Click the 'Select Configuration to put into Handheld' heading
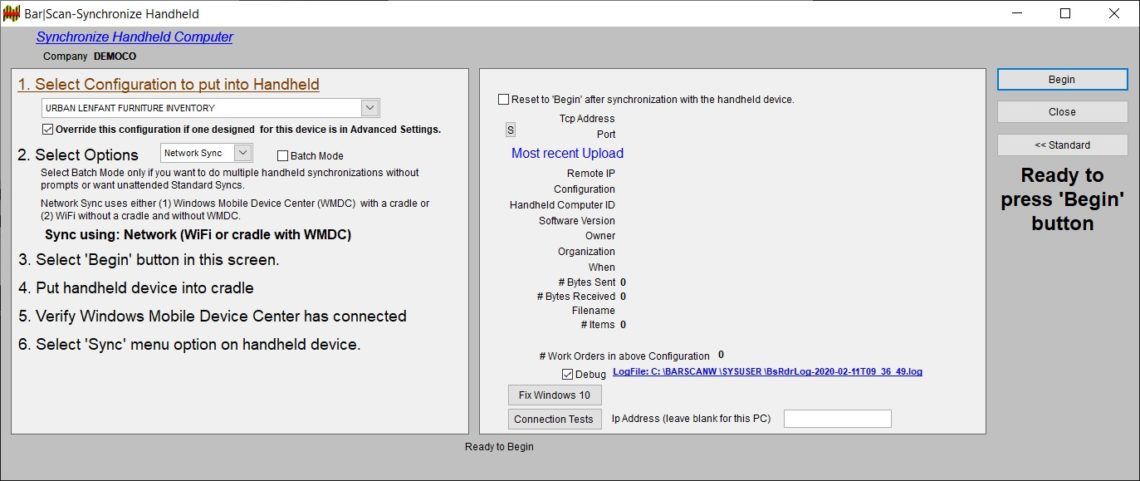 pyautogui.click(x=168, y=85)
